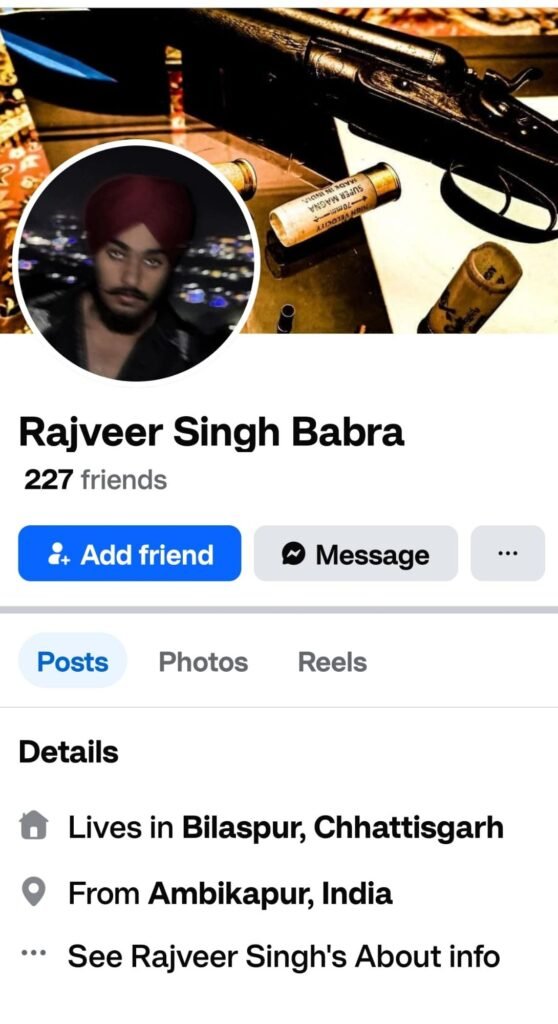Select the Posts tab

point(73,662)
